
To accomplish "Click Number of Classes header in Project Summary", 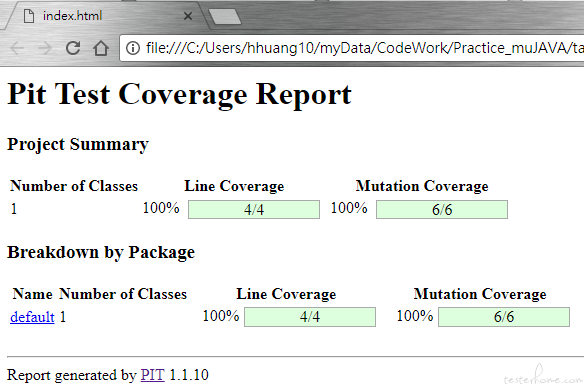I will pyautogui.click(x=74, y=186).
